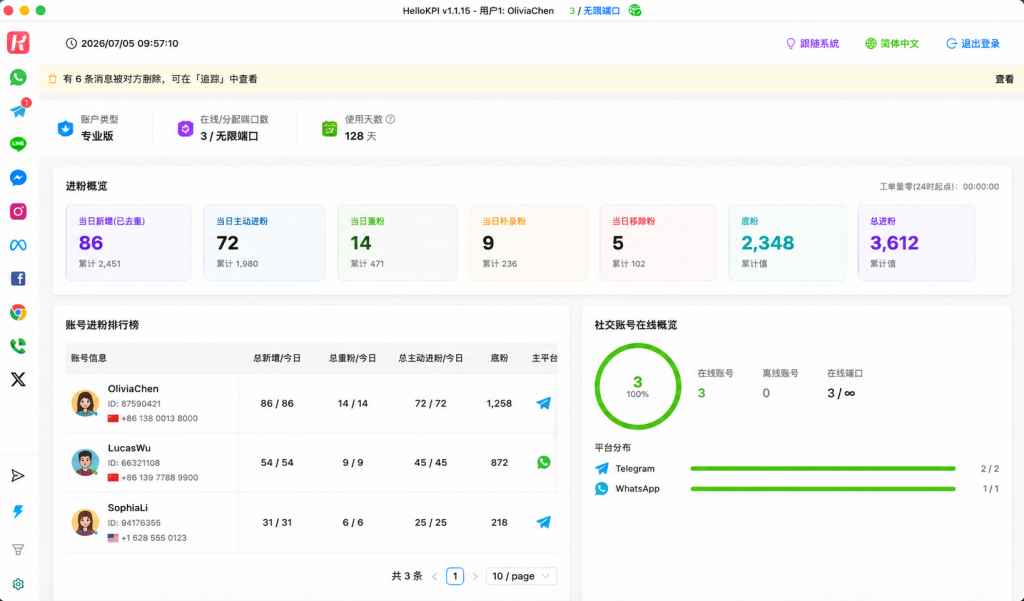Click OliviaChen's 底粉 value 1,258
Screen dimensions: 1024x601
[x=499, y=404]
